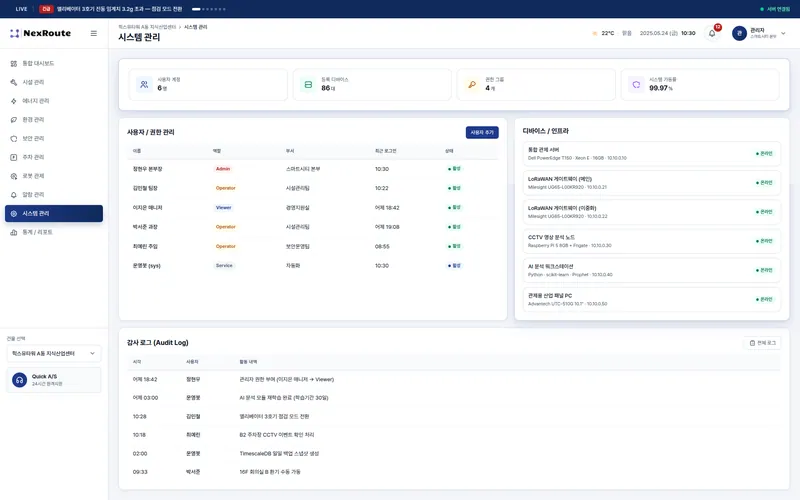The width and height of the screenshot is (800, 500).
Task: Click audit log entry at 어제 18:42
Action: tap(454, 380)
